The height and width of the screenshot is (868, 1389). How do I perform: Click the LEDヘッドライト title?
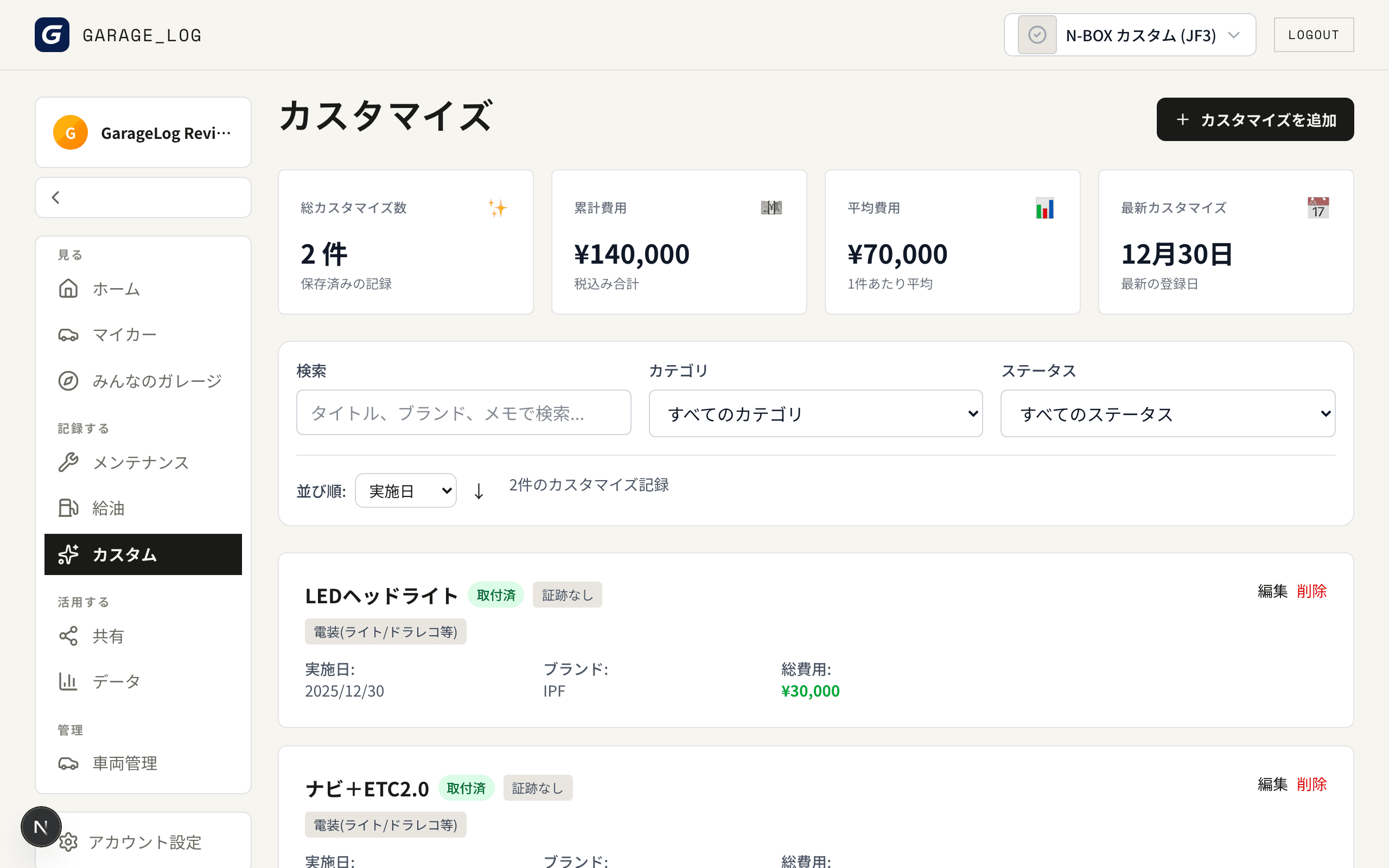[x=381, y=596]
